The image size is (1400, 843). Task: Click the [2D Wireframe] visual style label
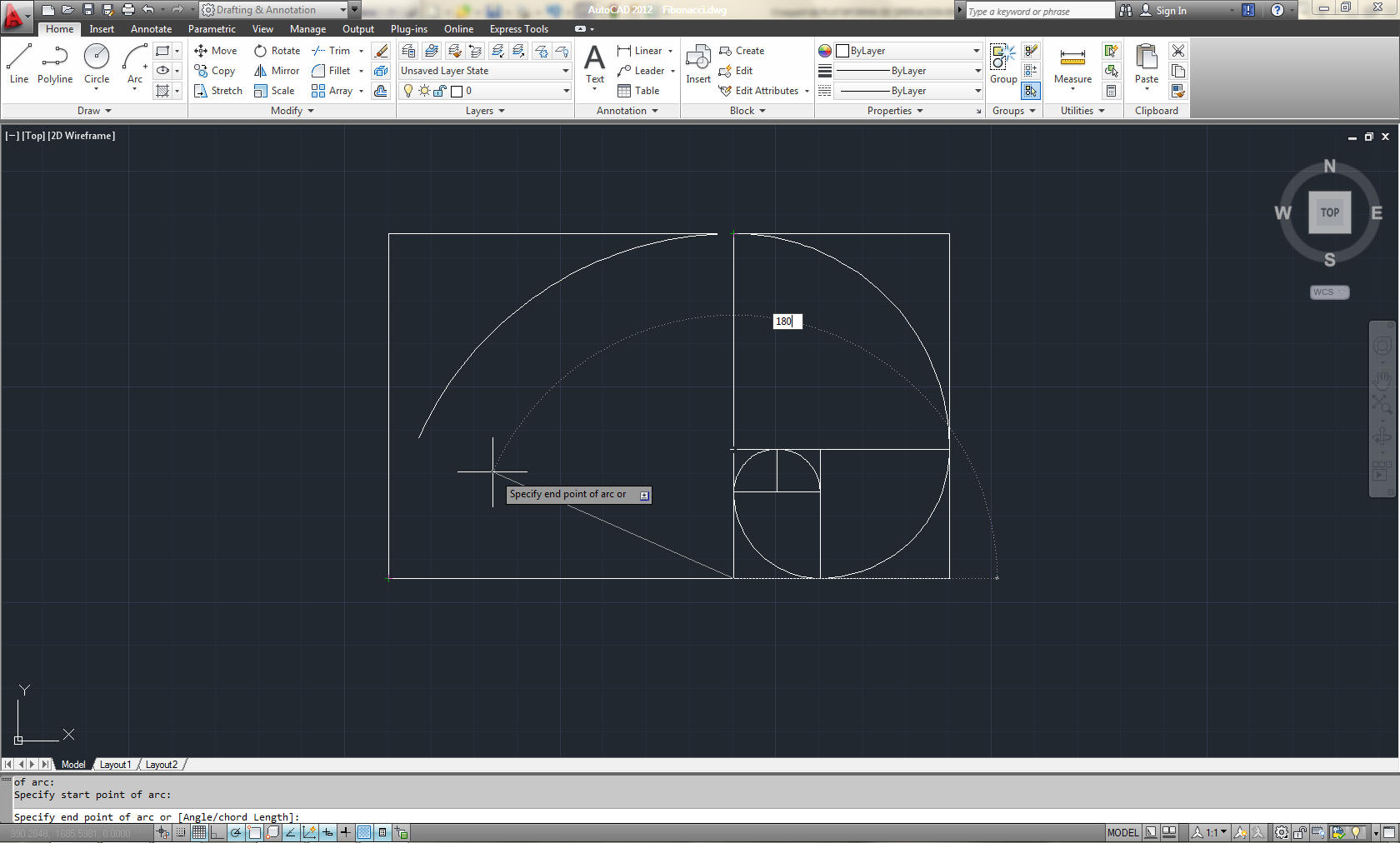pos(82,136)
